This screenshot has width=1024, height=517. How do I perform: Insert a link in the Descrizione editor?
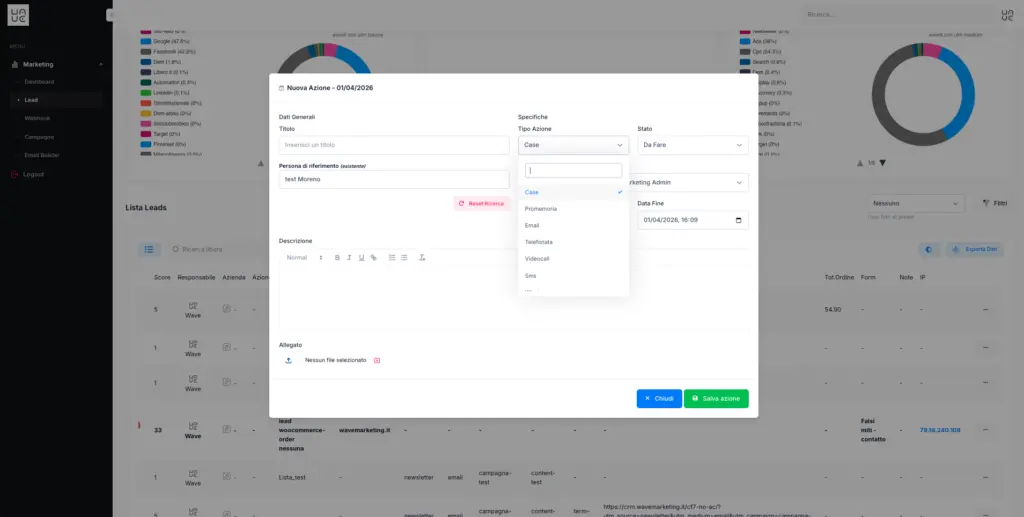coord(374,258)
